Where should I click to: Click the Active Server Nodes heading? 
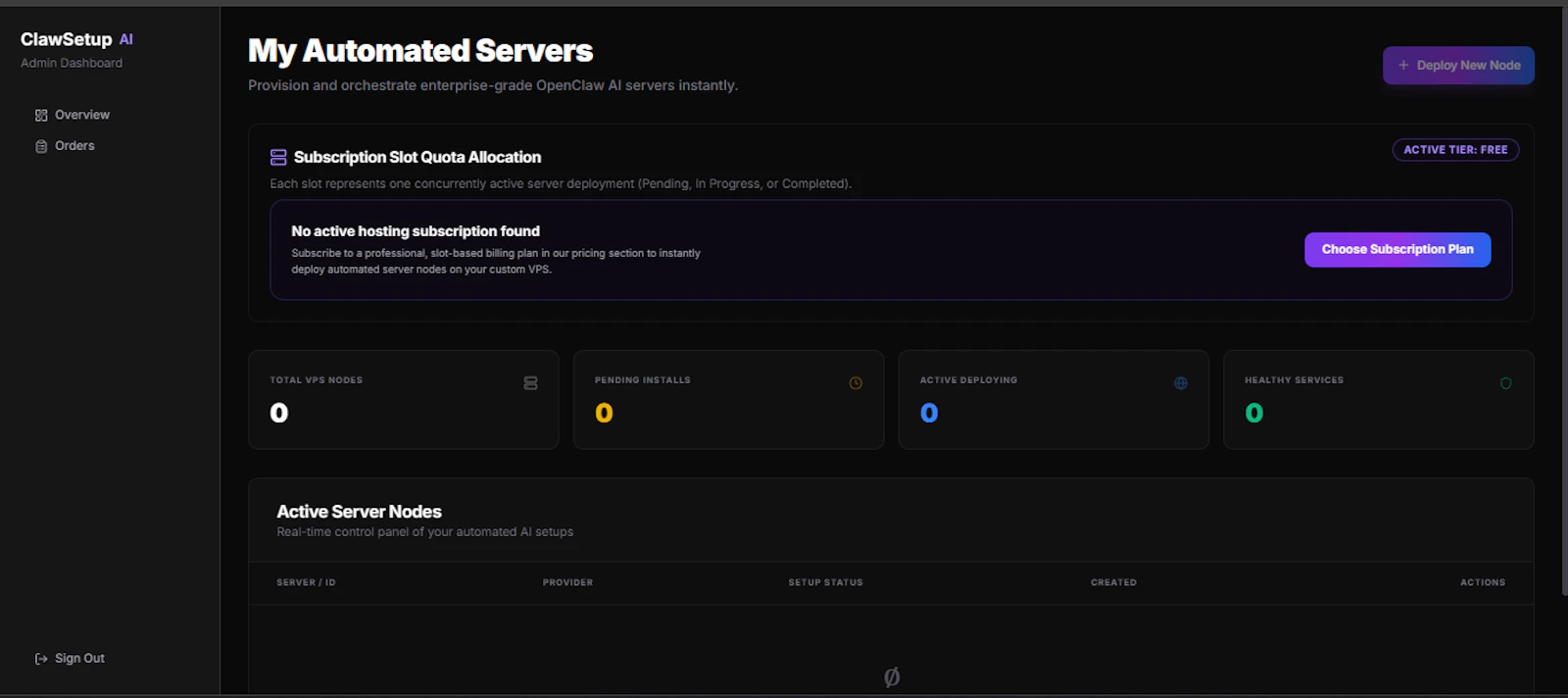pos(359,512)
